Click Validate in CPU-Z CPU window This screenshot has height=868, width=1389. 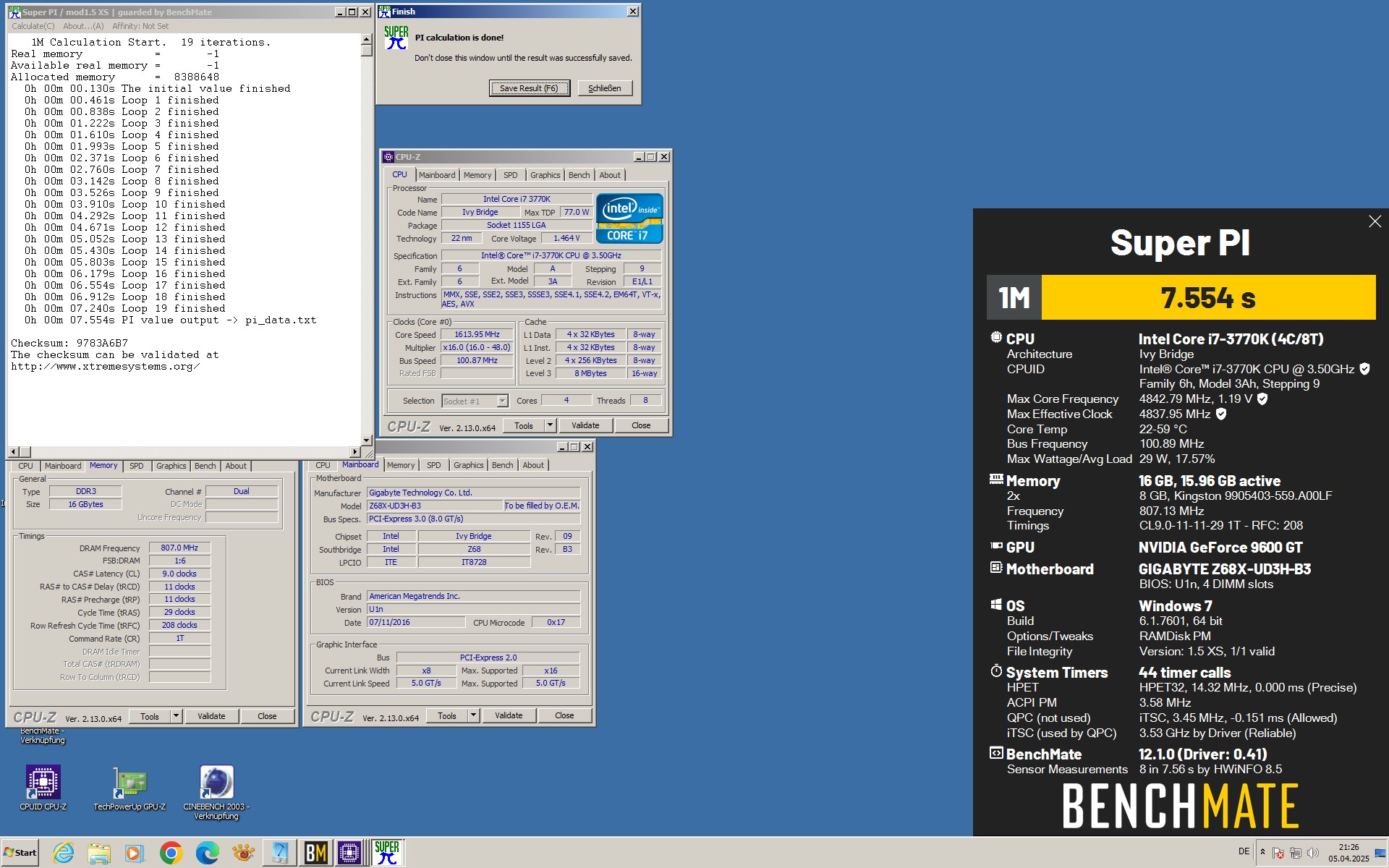click(x=585, y=425)
